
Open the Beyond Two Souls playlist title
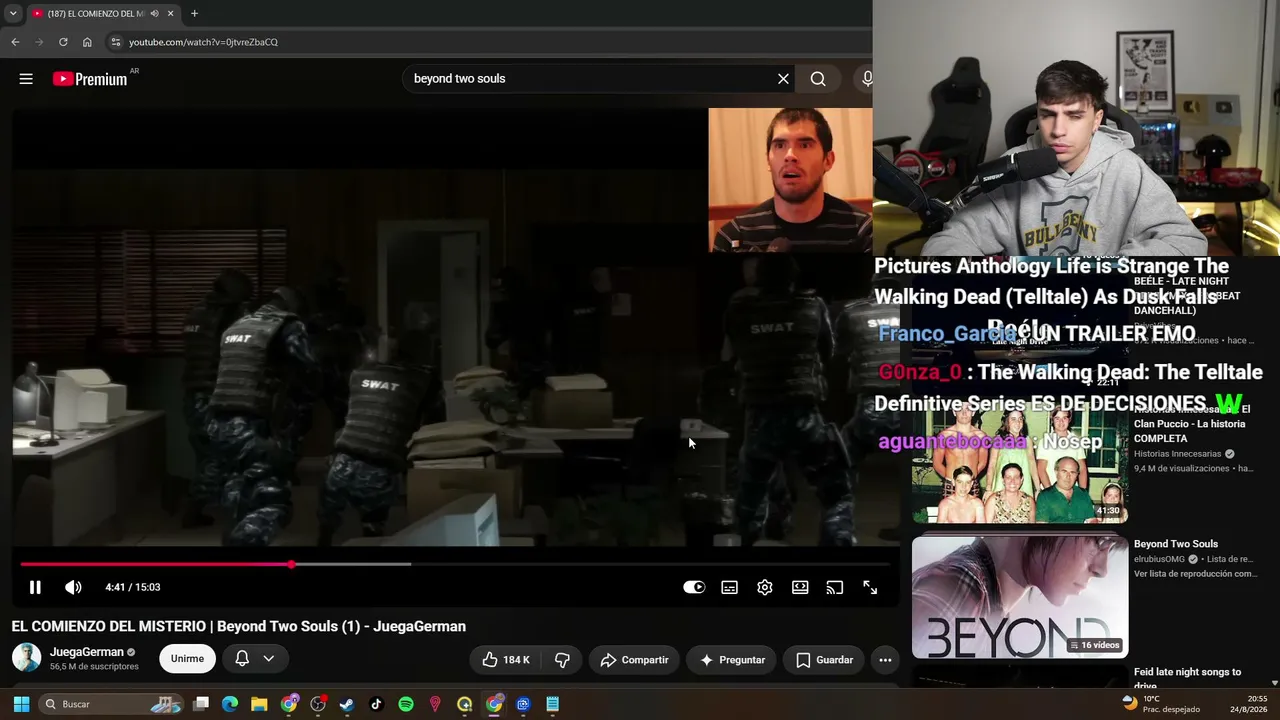(x=1176, y=544)
